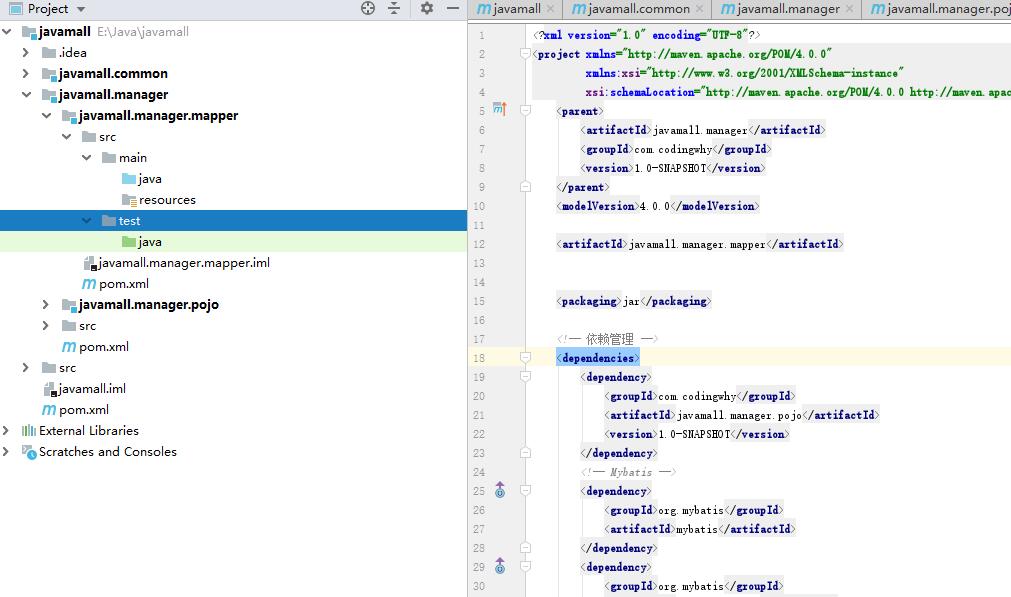
Task: Switch to the javamall.common editor tab
Action: (638, 9)
